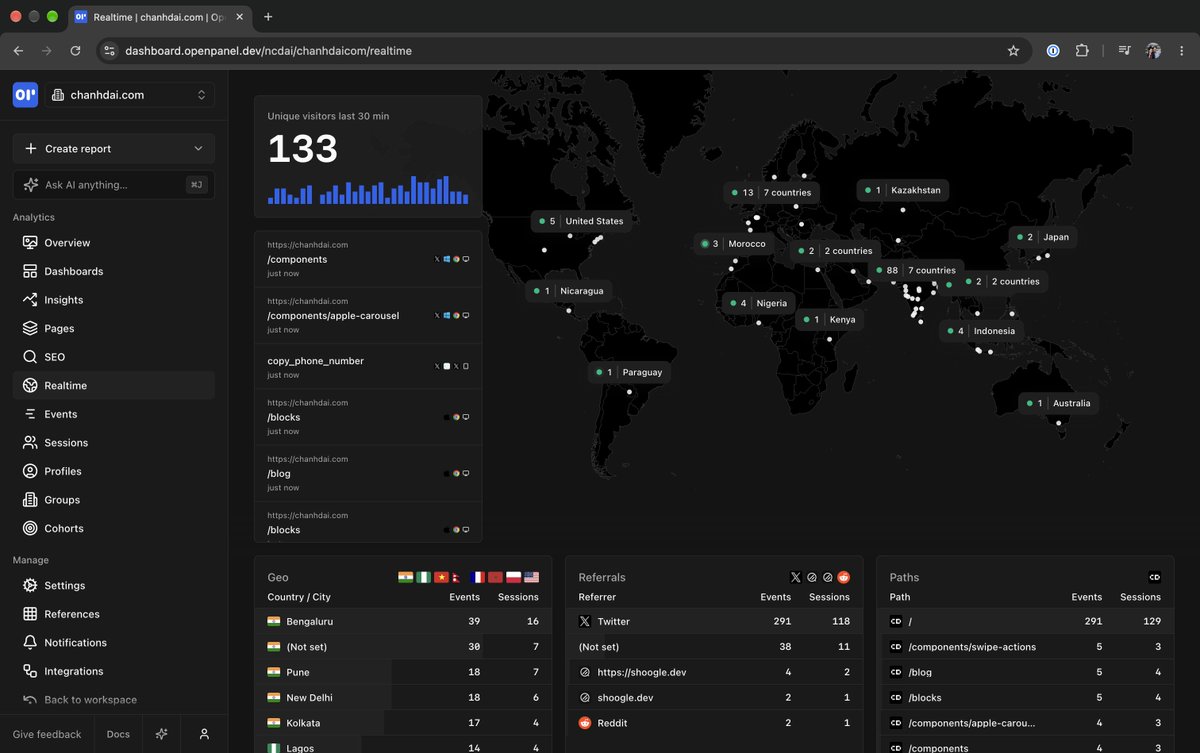Open the Docs link
Image resolution: width=1200 pixels, height=753 pixels.
[x=118, y=734]
